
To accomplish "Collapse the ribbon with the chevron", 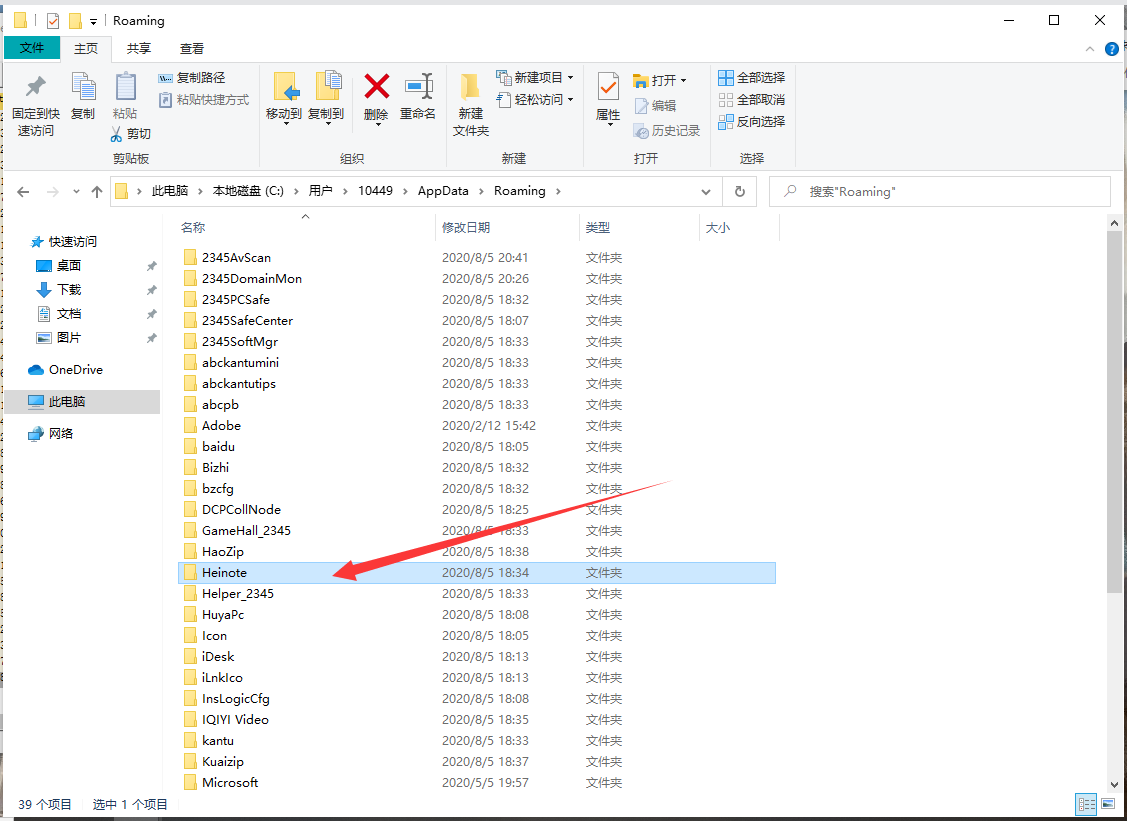I will point(1090,49).
